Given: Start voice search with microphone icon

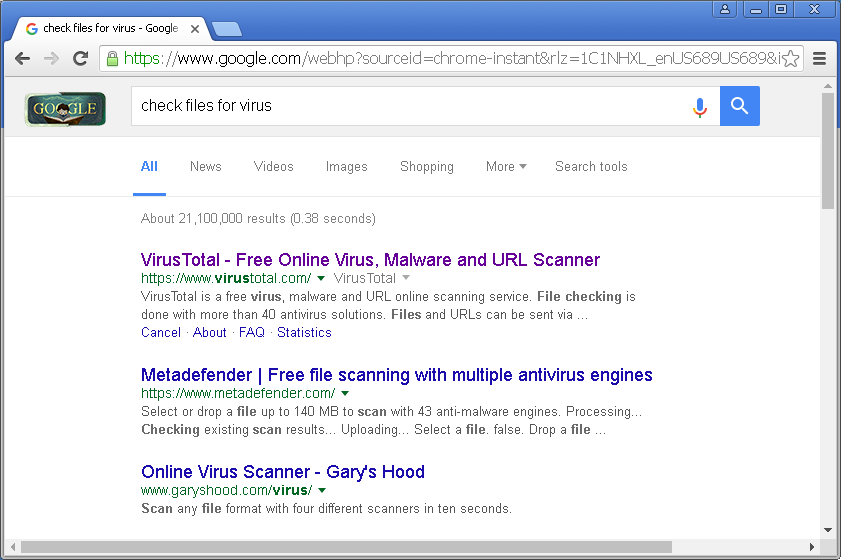Looking at the screenshot, I should pyautogui.click(x=699, y=107).
